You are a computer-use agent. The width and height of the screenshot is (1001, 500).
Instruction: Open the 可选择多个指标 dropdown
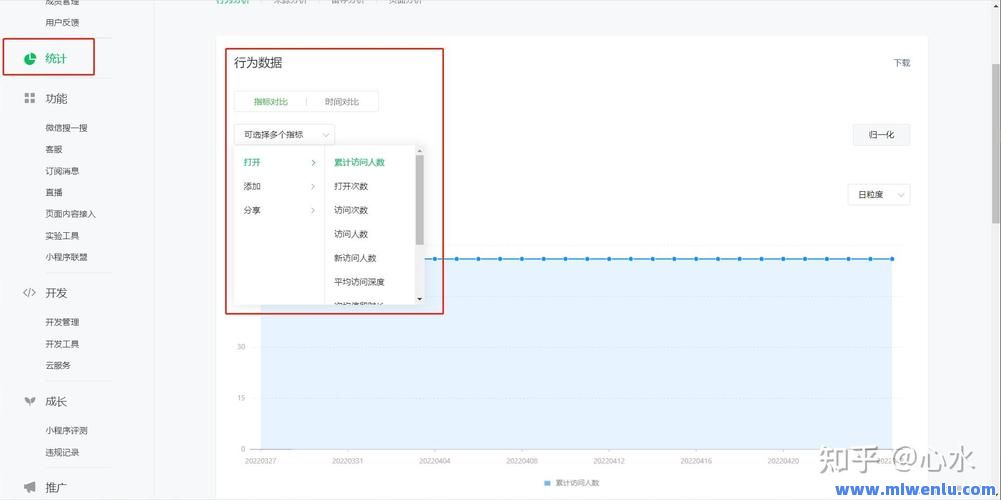[284, 135]
